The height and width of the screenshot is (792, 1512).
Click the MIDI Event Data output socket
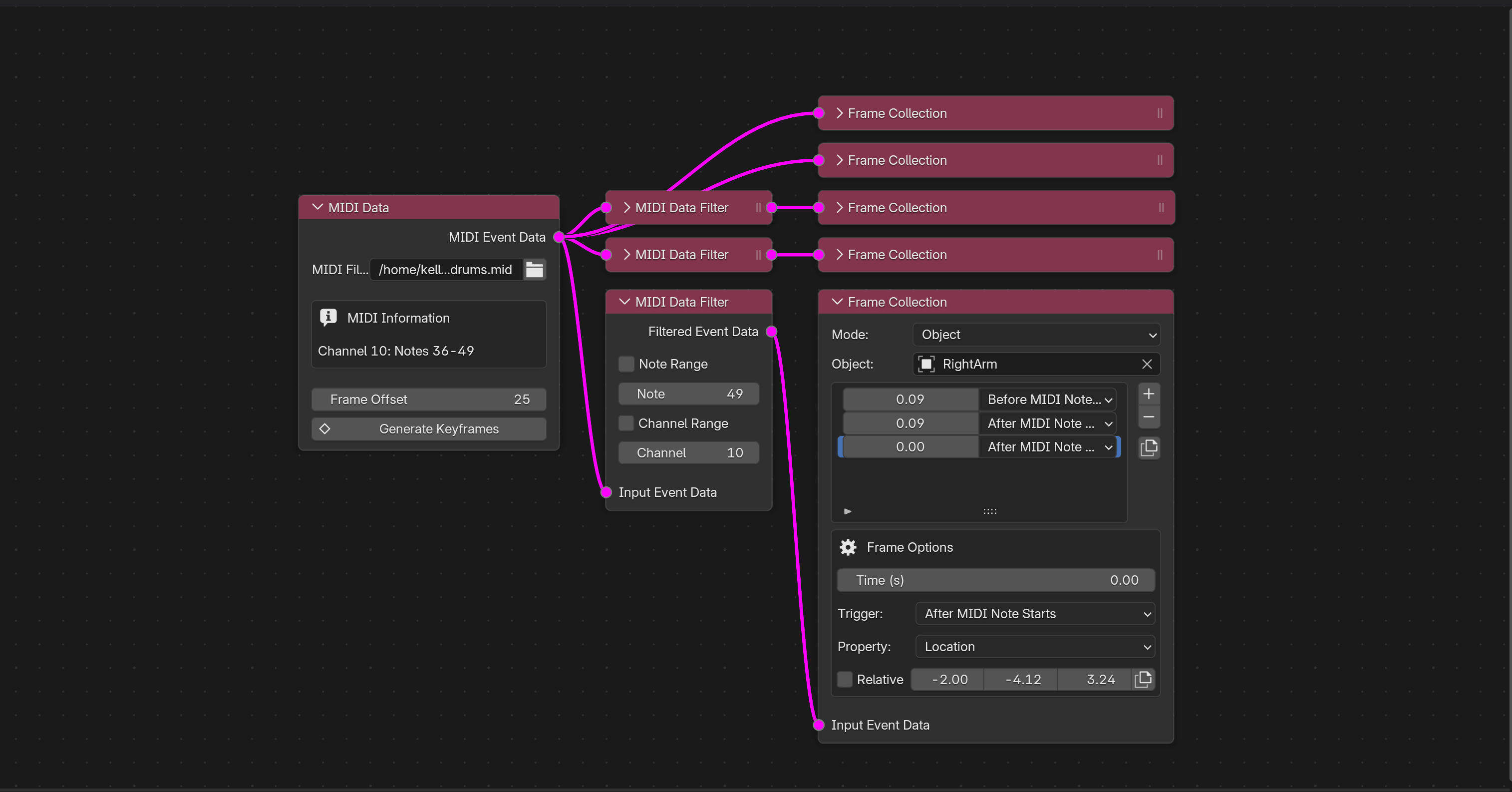click(x=559, y=237)
